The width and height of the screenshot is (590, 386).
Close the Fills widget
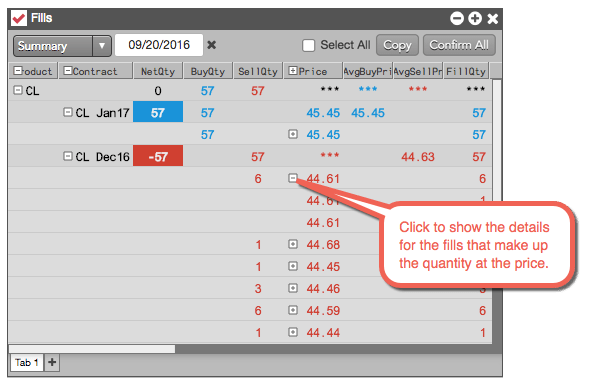click(x=493, y=18)
